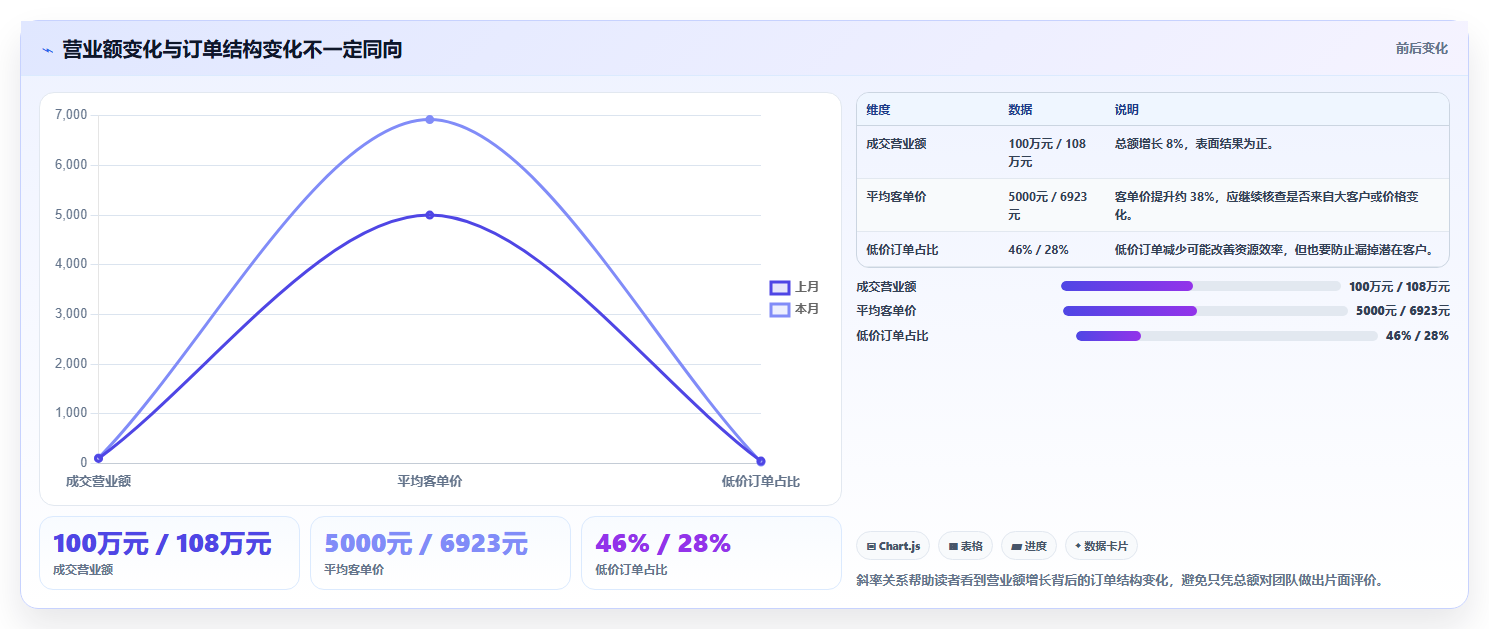
Task: Click the x-axis label 平均客单价
Action: coord(430,481)
